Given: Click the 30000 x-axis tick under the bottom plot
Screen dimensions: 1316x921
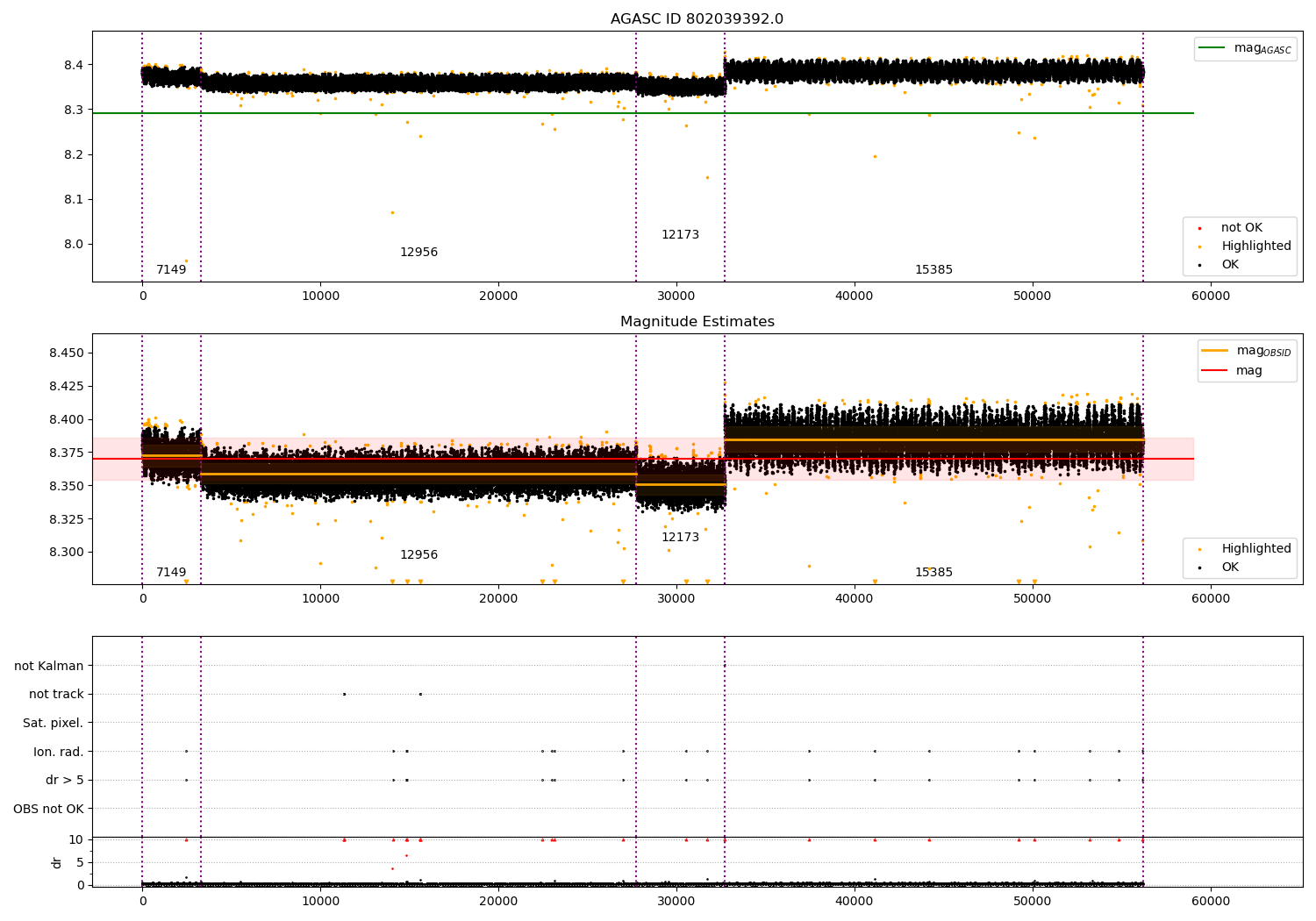Looking at the screenshot, I should 676,902.
